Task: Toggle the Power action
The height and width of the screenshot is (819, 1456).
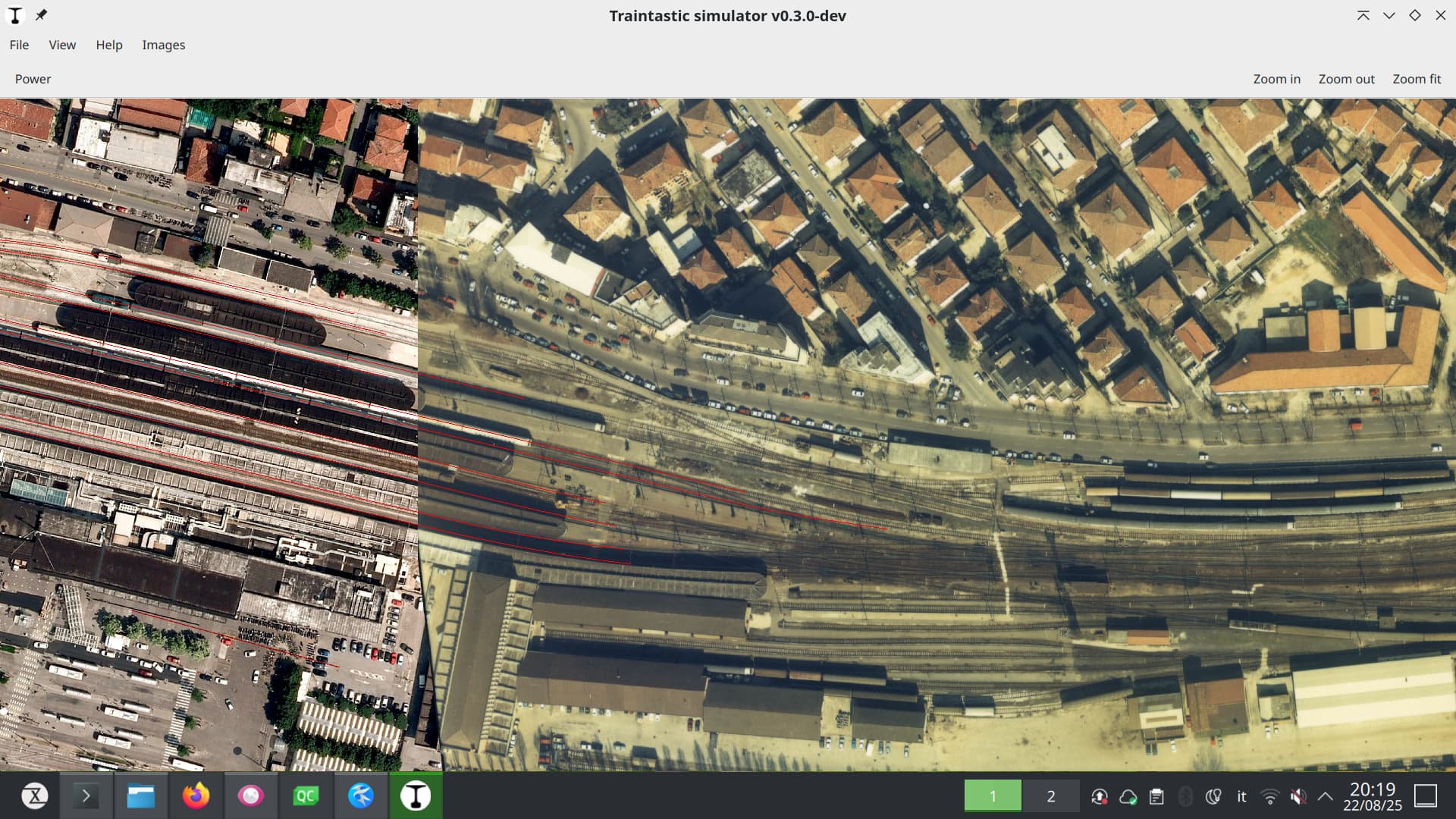Action: (x=33, y=79)
